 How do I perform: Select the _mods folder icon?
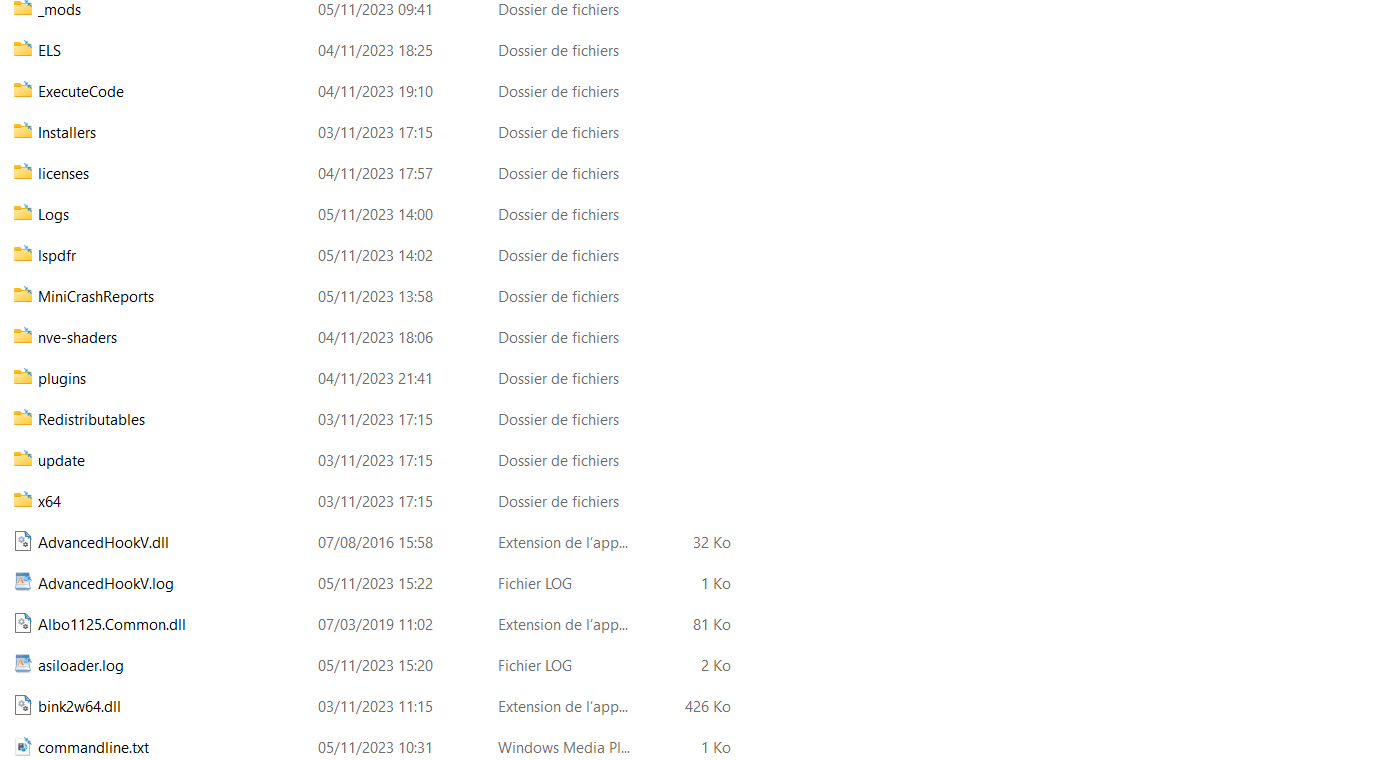point(23,9)
